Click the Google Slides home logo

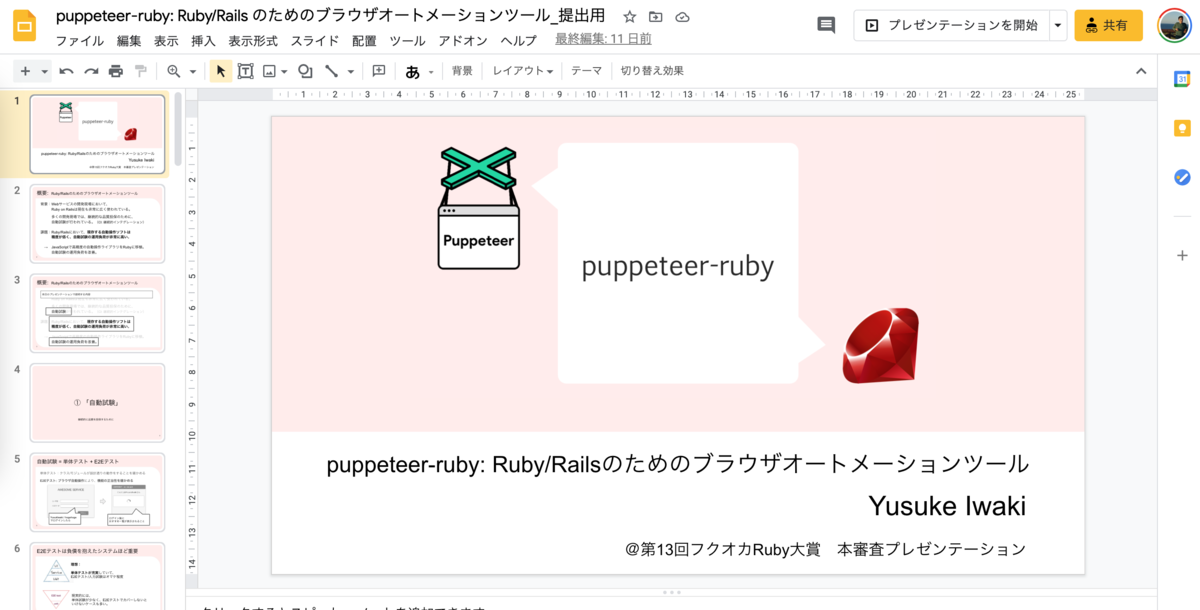pyautogui.click(x=24, y=27)
